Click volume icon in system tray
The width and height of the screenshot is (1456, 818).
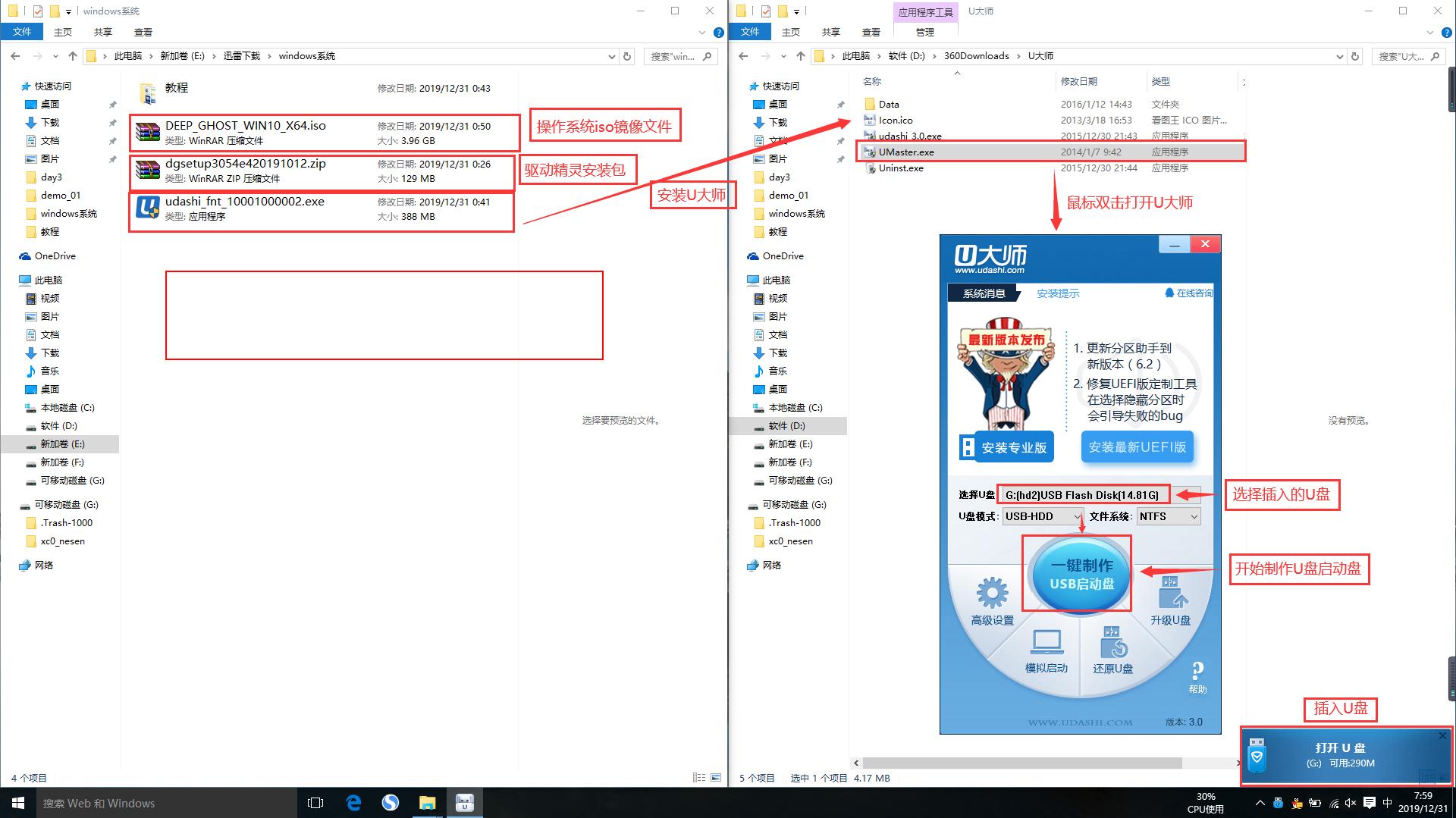tap(1351, 803)
